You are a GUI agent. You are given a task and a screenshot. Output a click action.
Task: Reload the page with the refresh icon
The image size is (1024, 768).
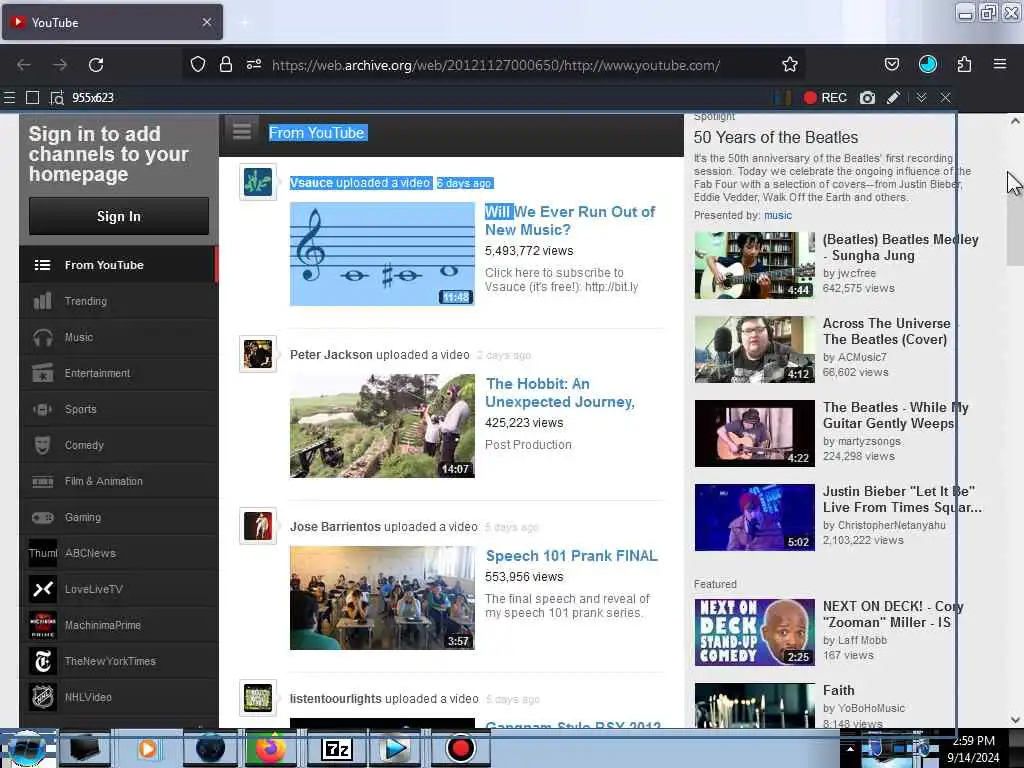(x=96, y=65)
